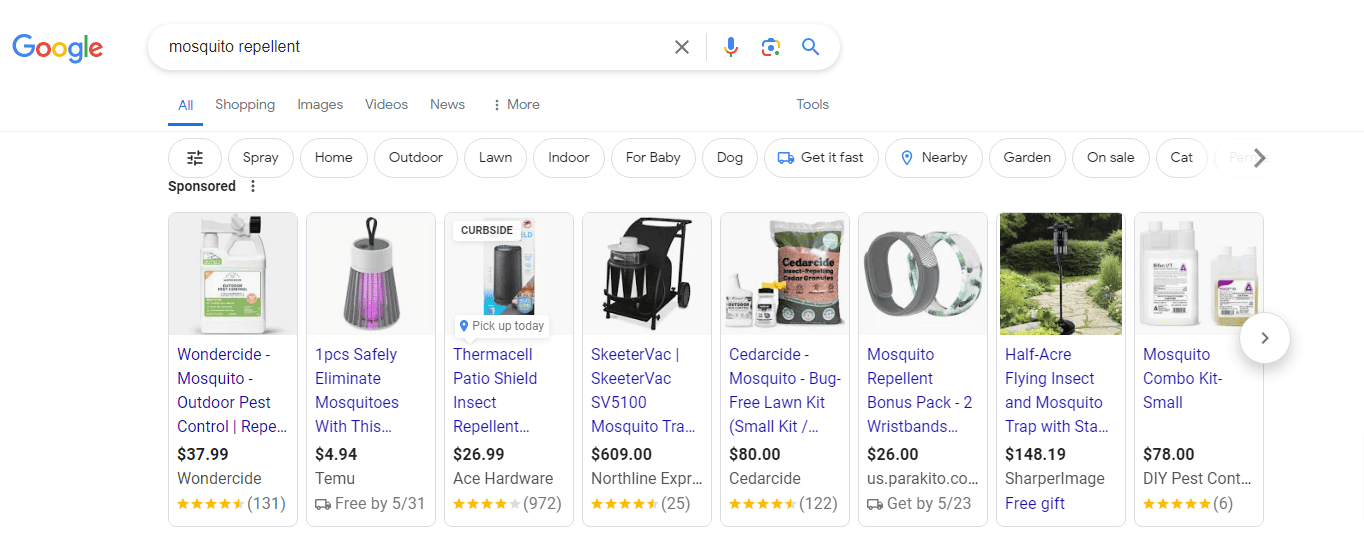Viewport: 1364px width, 549px height.
Task: Select the Lawn filter chip
Action: pyautogui.click(x=496, y=158)
